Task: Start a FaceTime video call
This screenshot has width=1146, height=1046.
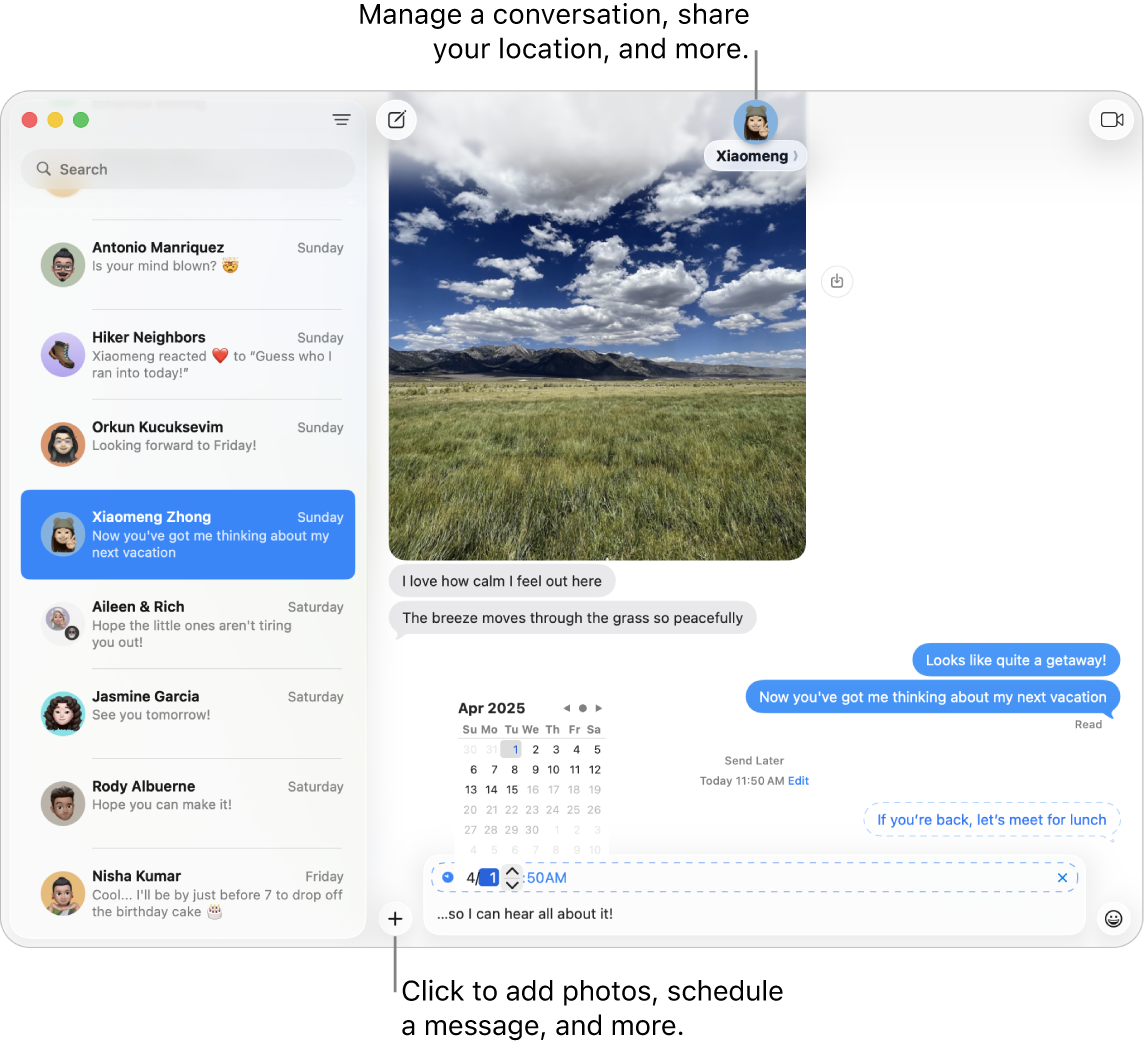Action: coord(1112,119)
